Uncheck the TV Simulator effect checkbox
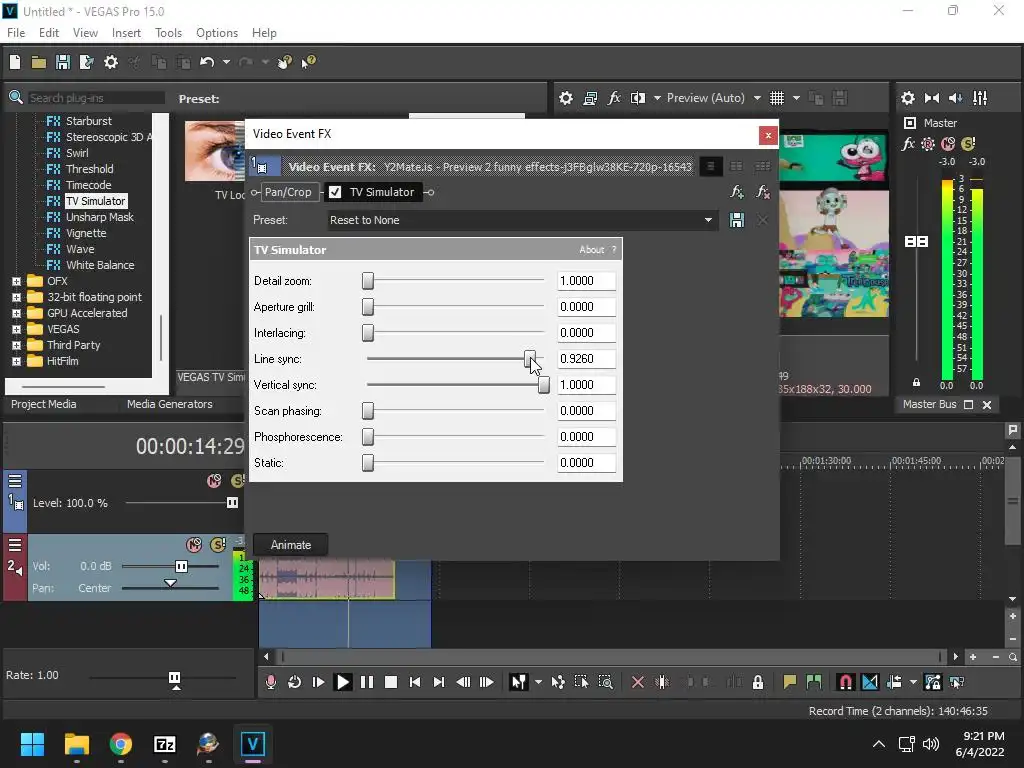 pyautogui.click(x=335, y=192)
